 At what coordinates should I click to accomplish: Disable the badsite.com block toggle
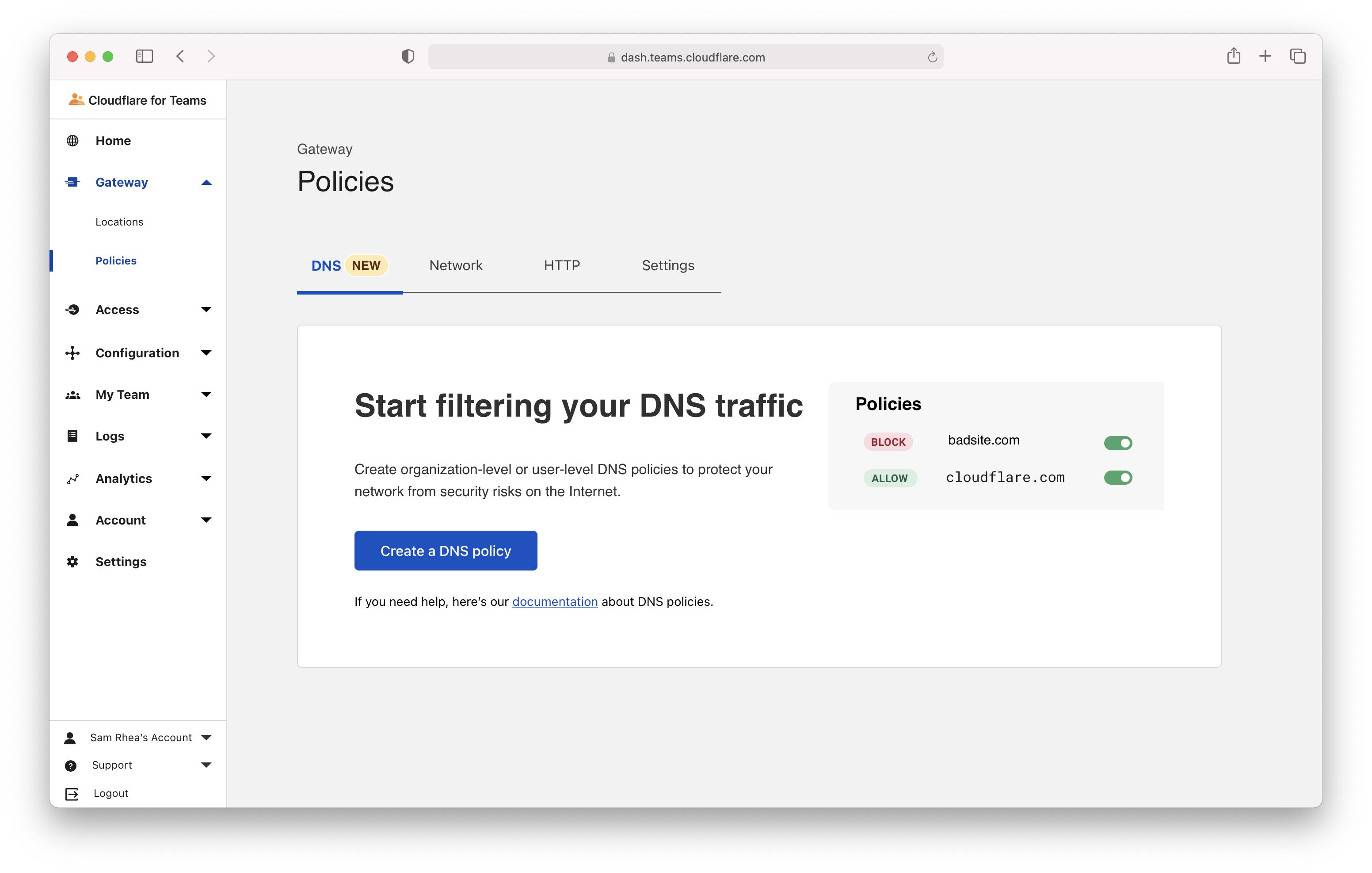(1118, 443)
